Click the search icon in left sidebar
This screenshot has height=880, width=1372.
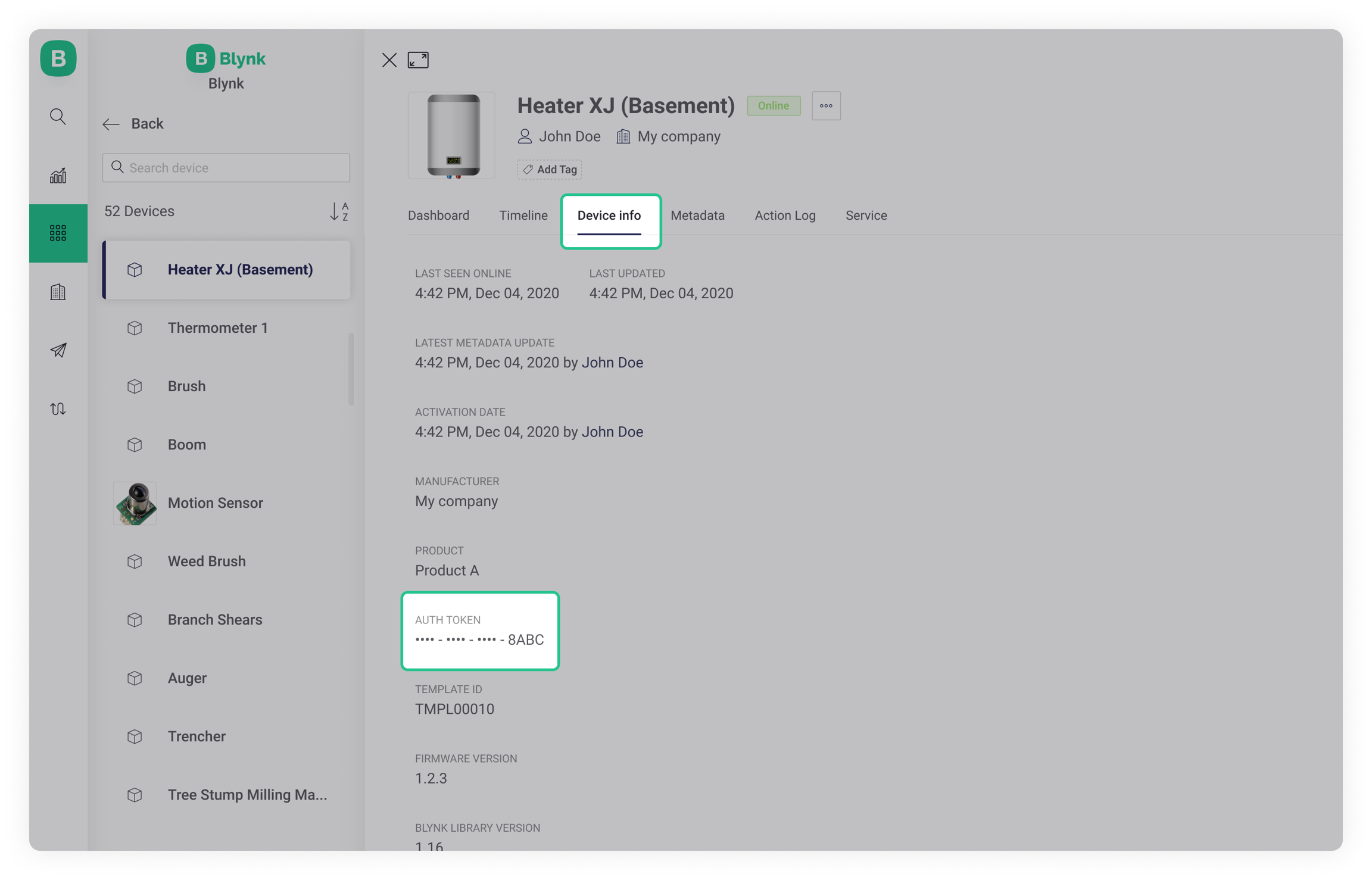click(58, 116)
